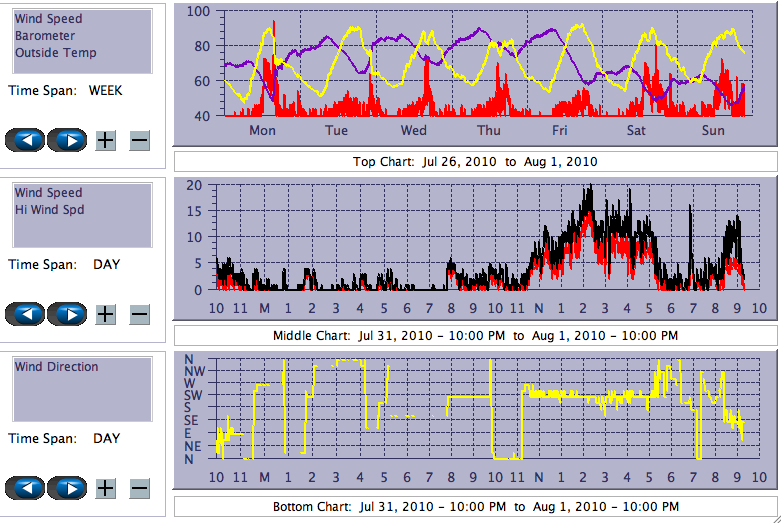Click the bottom chart's forward arrow

click(68, 488)
